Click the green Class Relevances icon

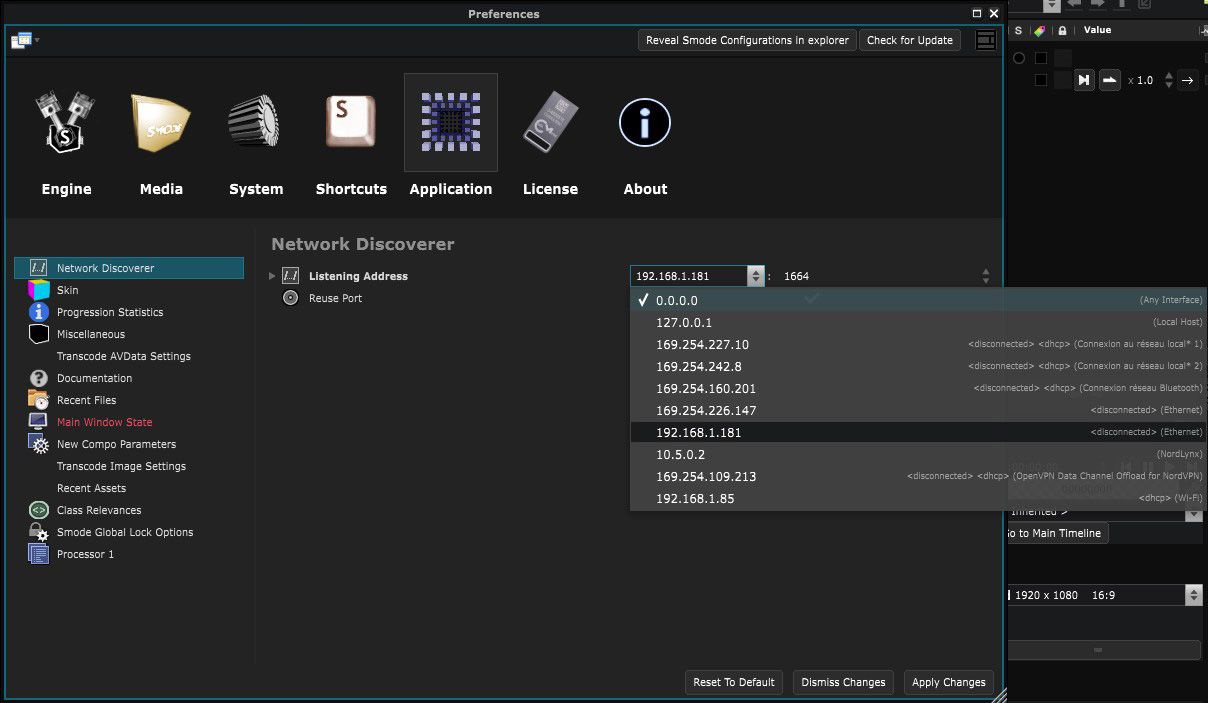[39, 510]
